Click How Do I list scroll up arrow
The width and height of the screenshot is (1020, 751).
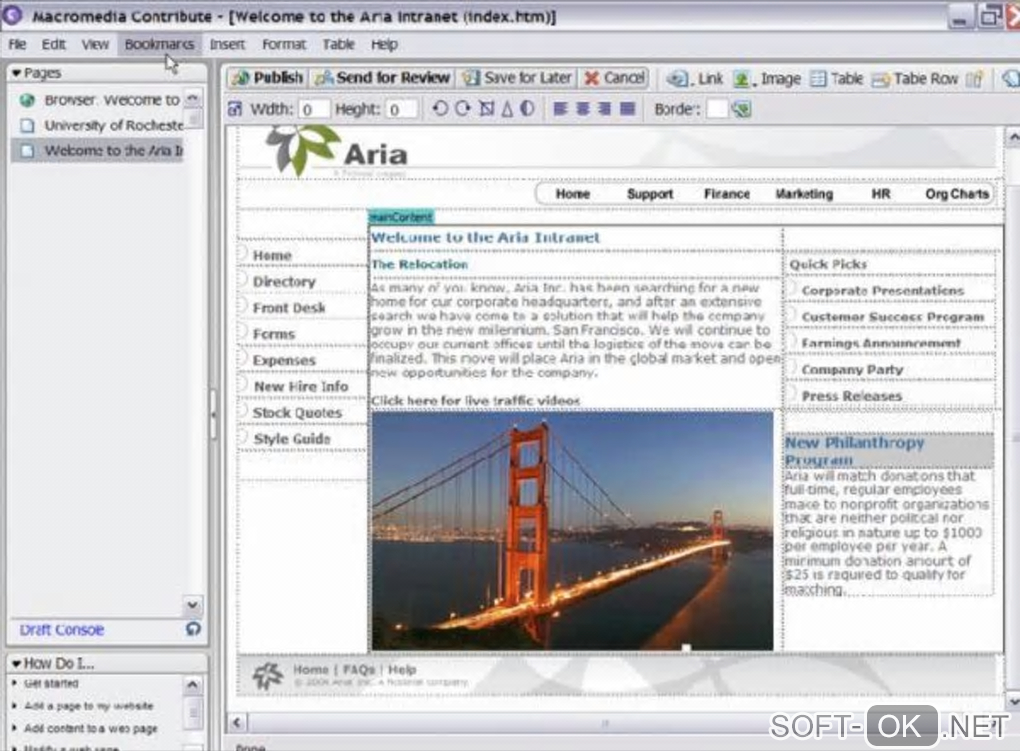[193, 685]
